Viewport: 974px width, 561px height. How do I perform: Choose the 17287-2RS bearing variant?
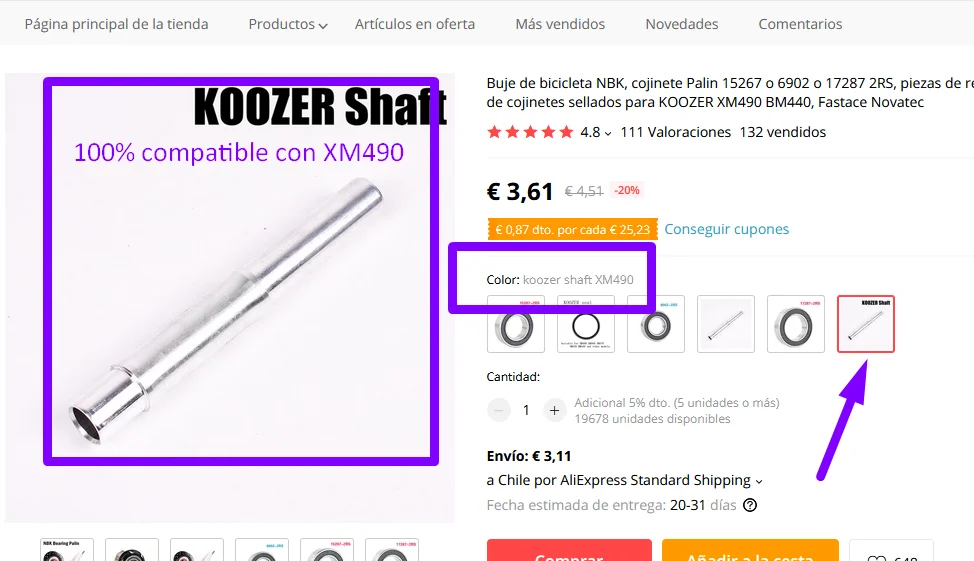(796, 324)
